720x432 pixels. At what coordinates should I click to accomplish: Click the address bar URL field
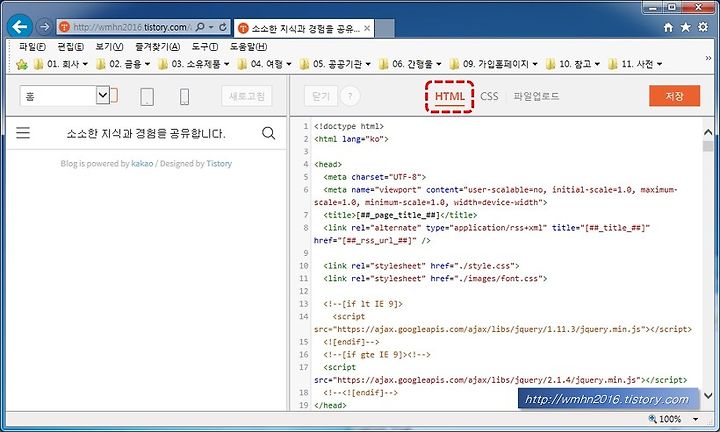133,27
